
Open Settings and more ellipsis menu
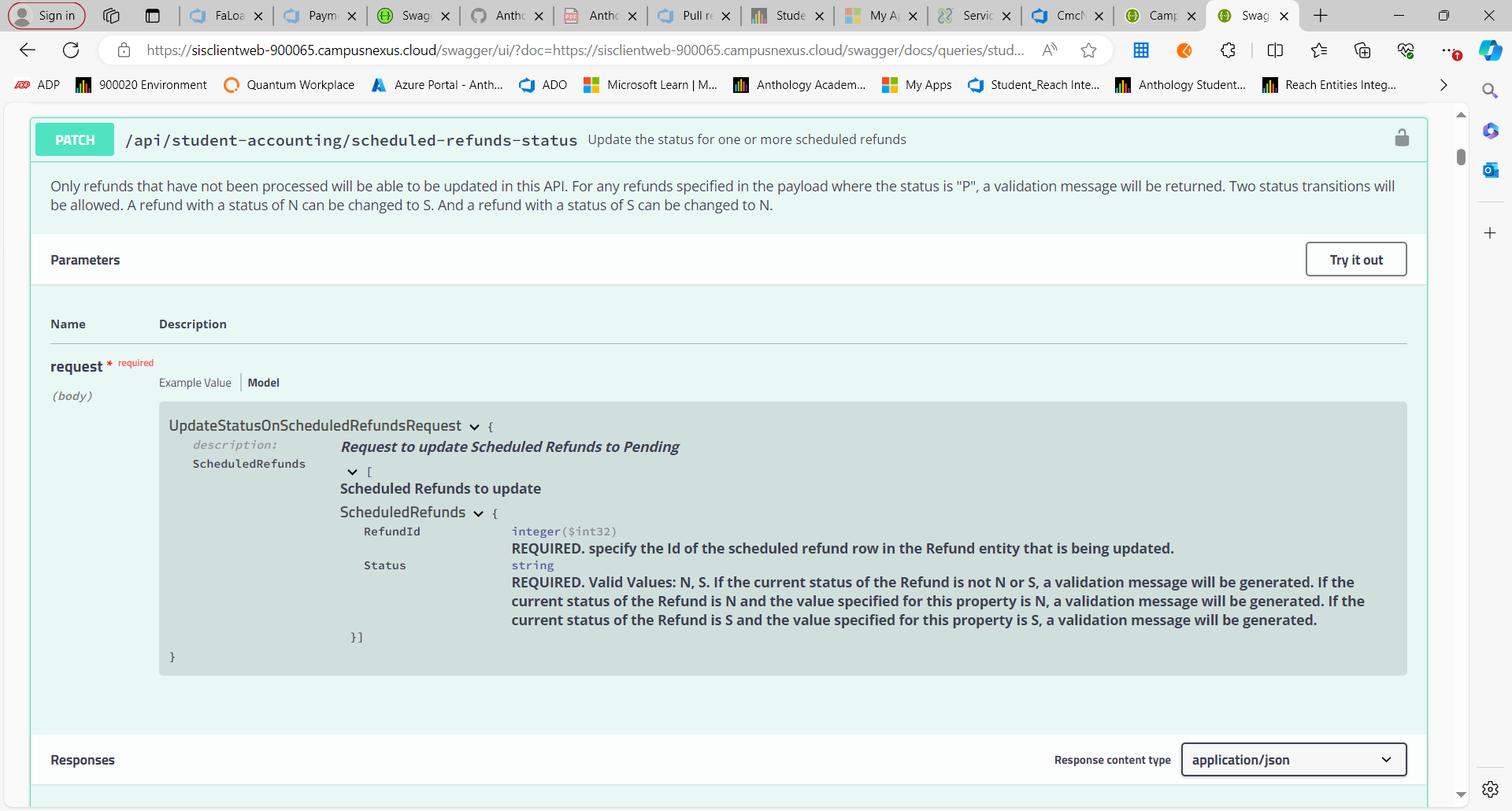pyautogui.click(x=1450, y=50)
